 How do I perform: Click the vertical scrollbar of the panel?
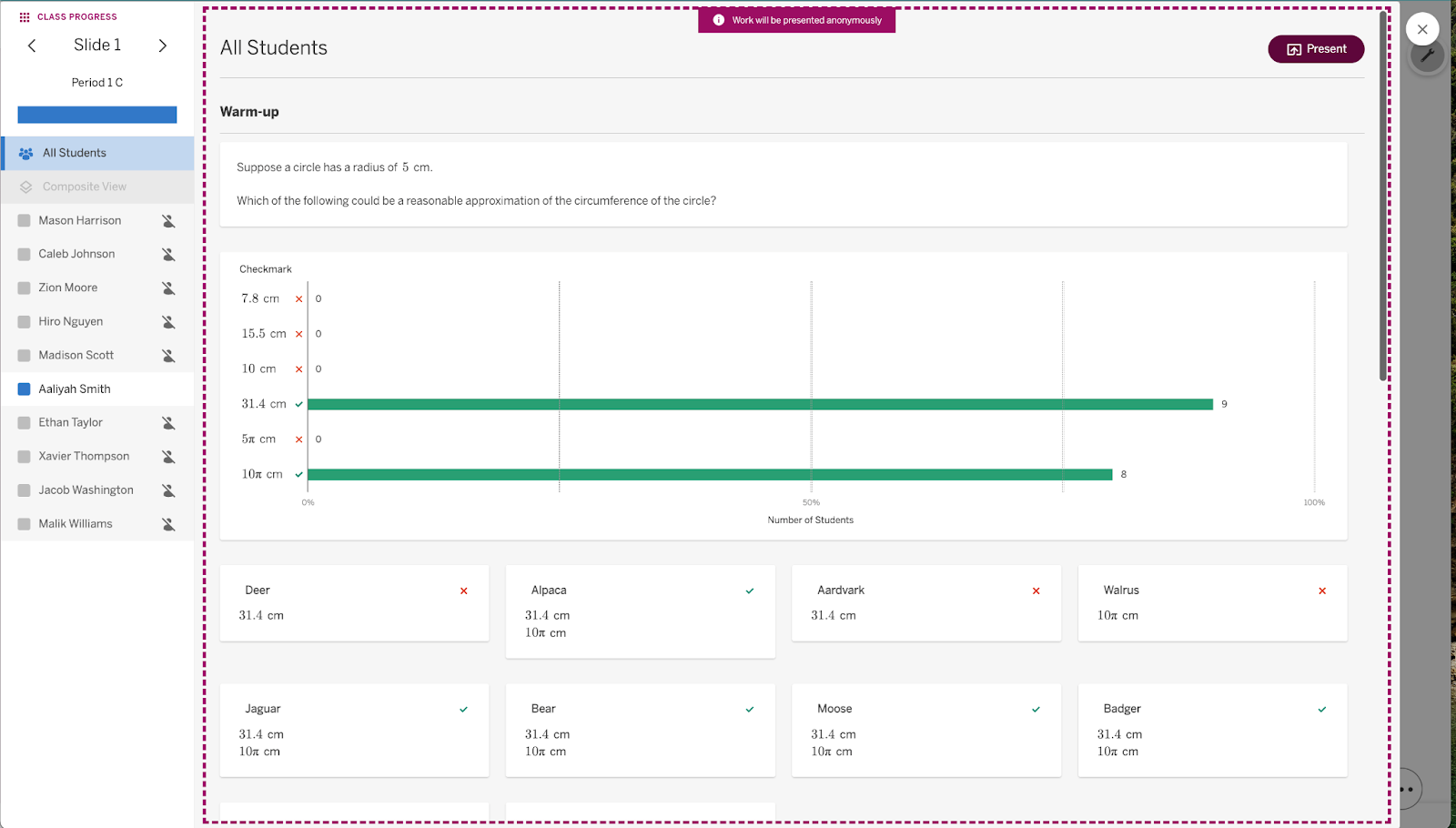[x=1383, y=197]
